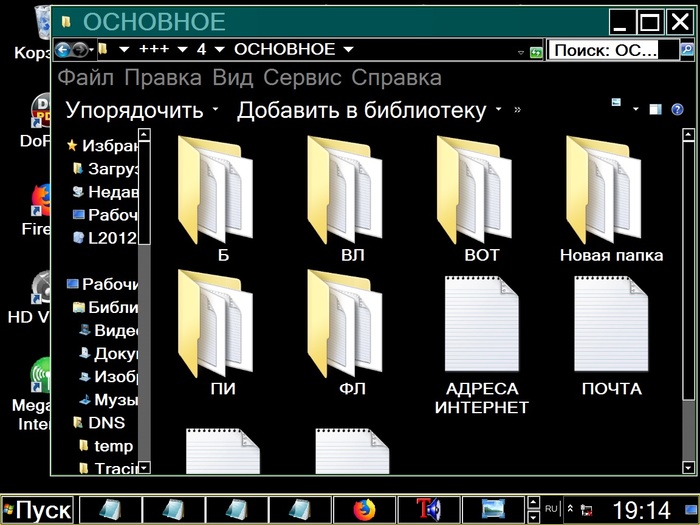Open the change view dropdown
Screen dimensions: 700x525
coord(633,109)
